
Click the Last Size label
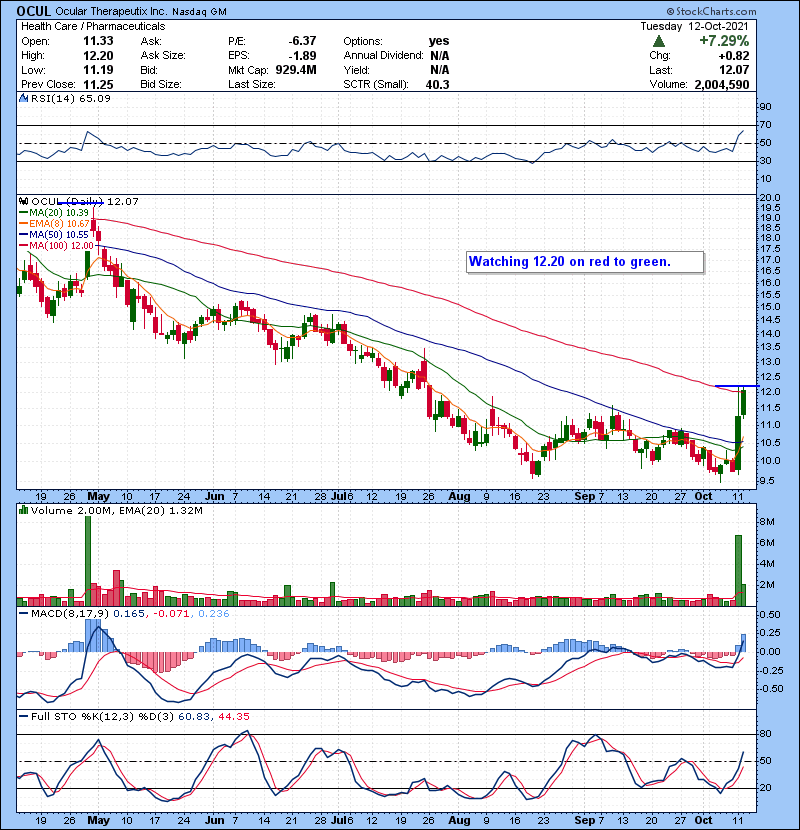pyautogui.click(x=252, y=84)
